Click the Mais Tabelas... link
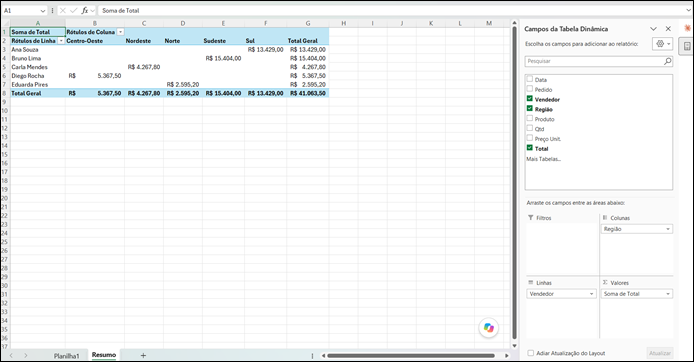Viewport: 694px width, 362px height. [x=544, y=159]
